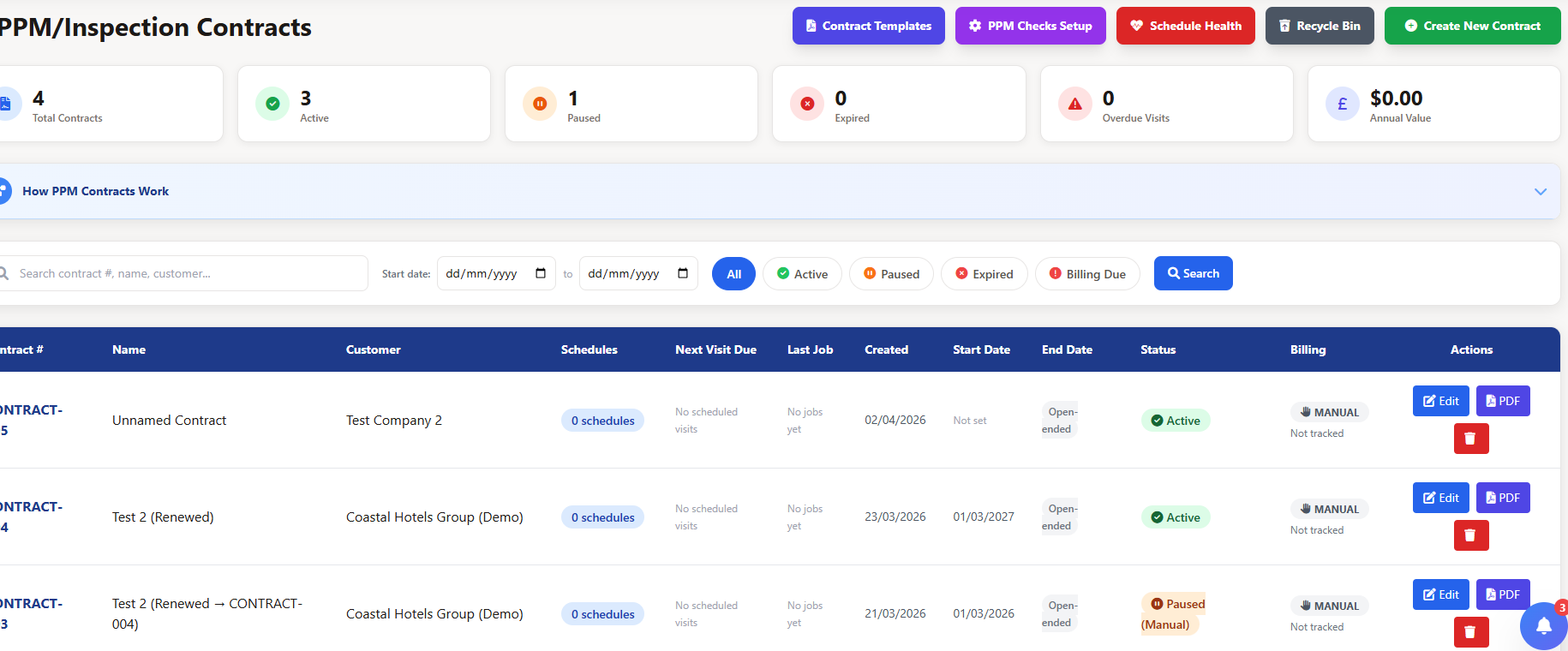1568x651 pixels.
Task: Click the Last Job column header
Action: pyautogui.click(x=810, y=349)
